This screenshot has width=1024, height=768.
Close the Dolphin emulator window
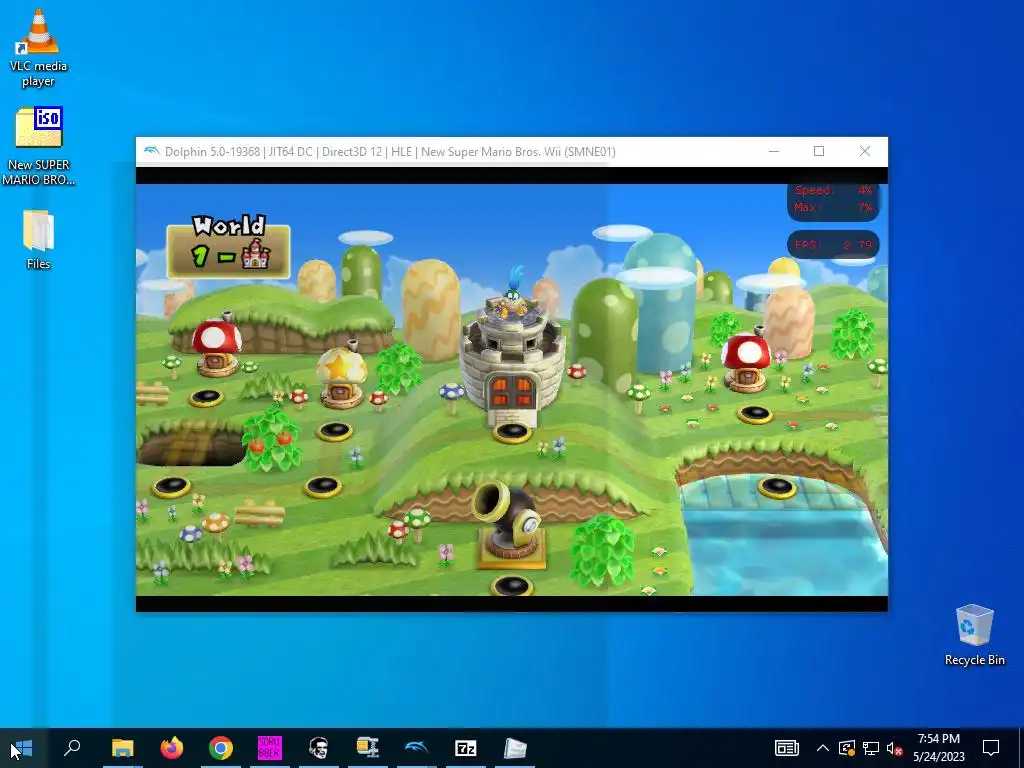[x=865, y=152]
